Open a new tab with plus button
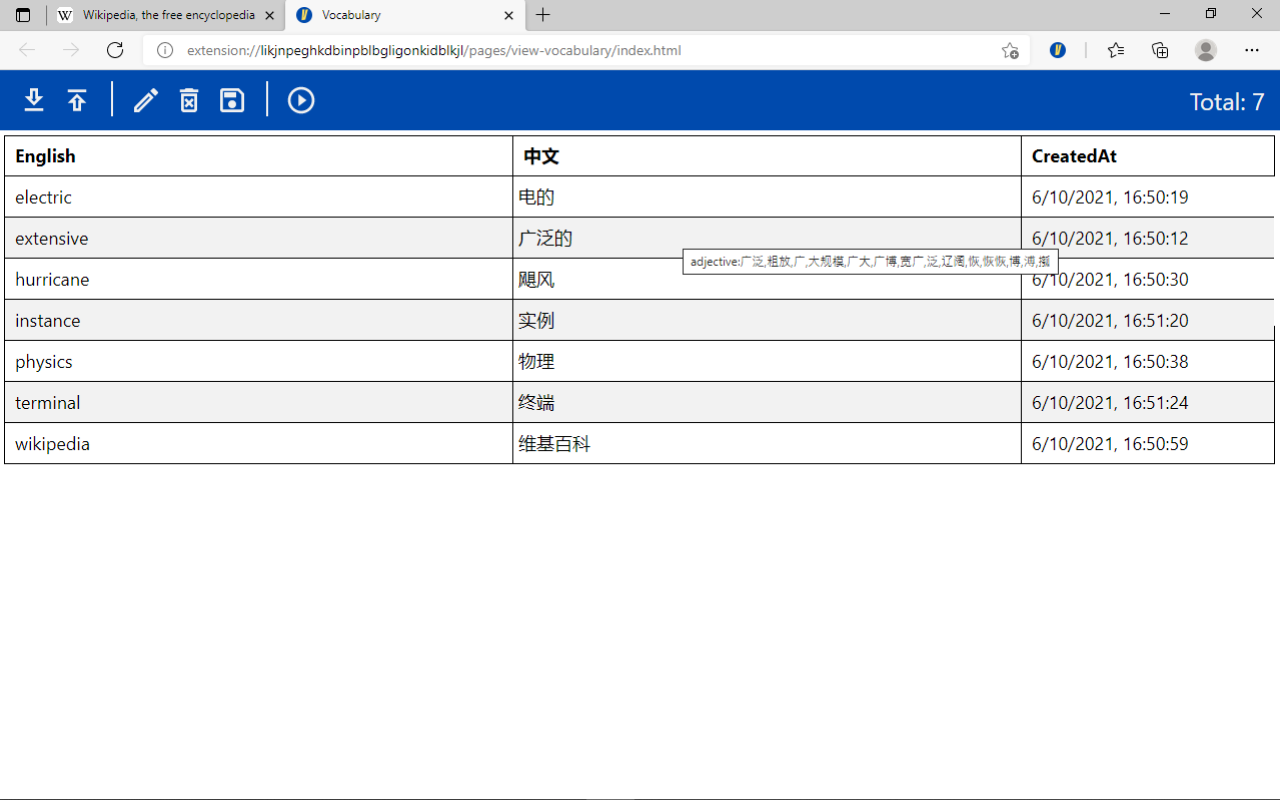1280x800 pixels. pos(543,15)
